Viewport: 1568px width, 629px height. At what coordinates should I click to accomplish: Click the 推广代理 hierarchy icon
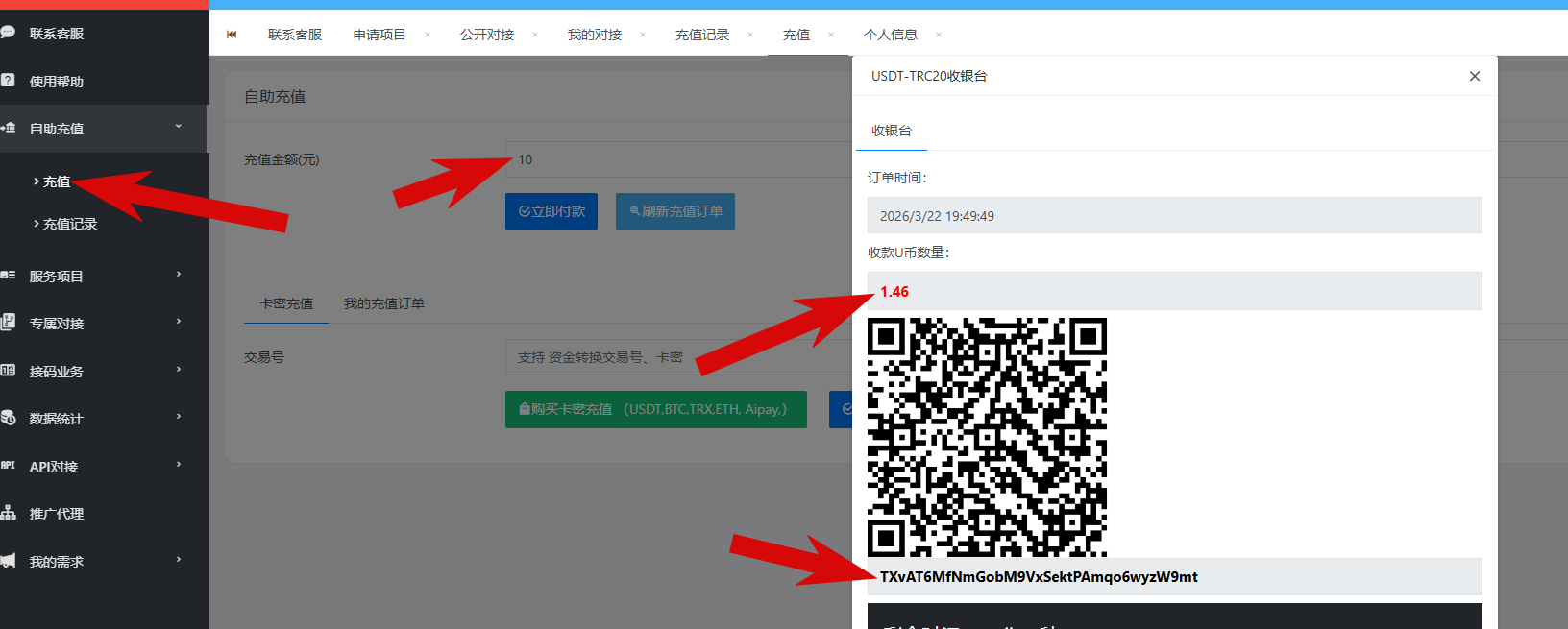click(8, 513)
